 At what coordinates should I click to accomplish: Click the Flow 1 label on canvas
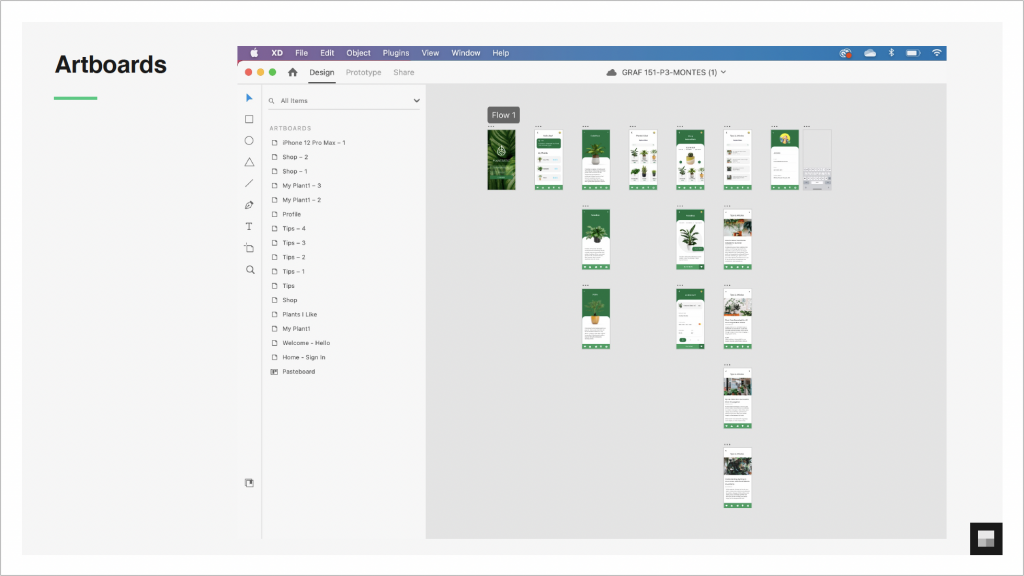[503, 115]
